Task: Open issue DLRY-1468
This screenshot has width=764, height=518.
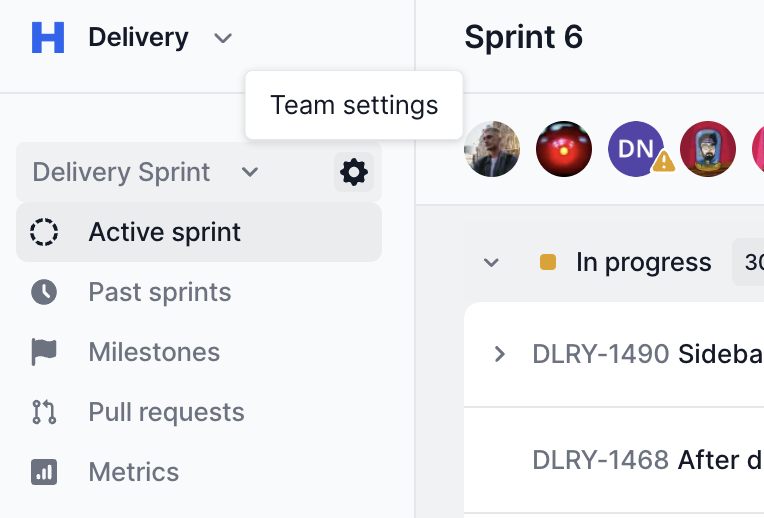Action: tap(600, 459)
